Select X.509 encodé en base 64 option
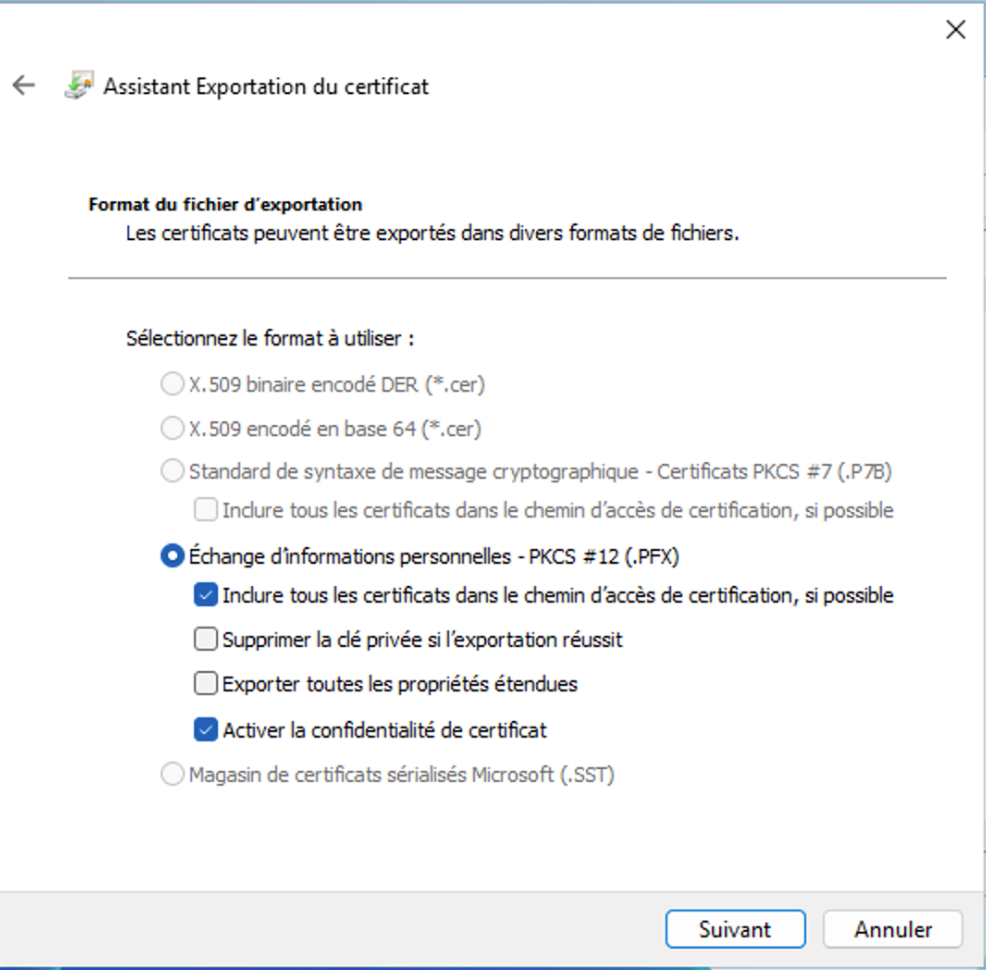986x970 pixels. [x=172, y=429]
